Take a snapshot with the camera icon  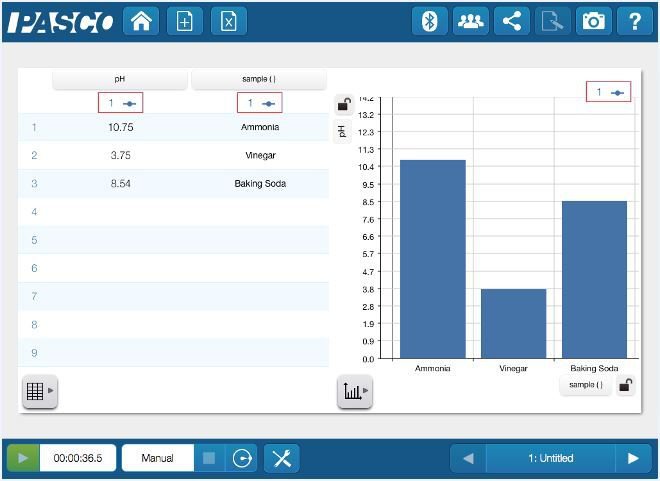[x=595, y=21]
